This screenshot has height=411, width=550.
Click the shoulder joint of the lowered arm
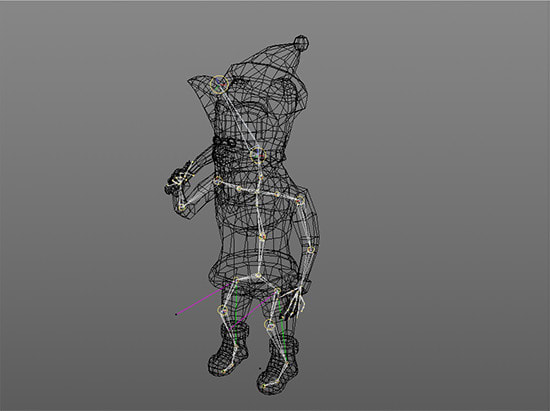(300, 201)
